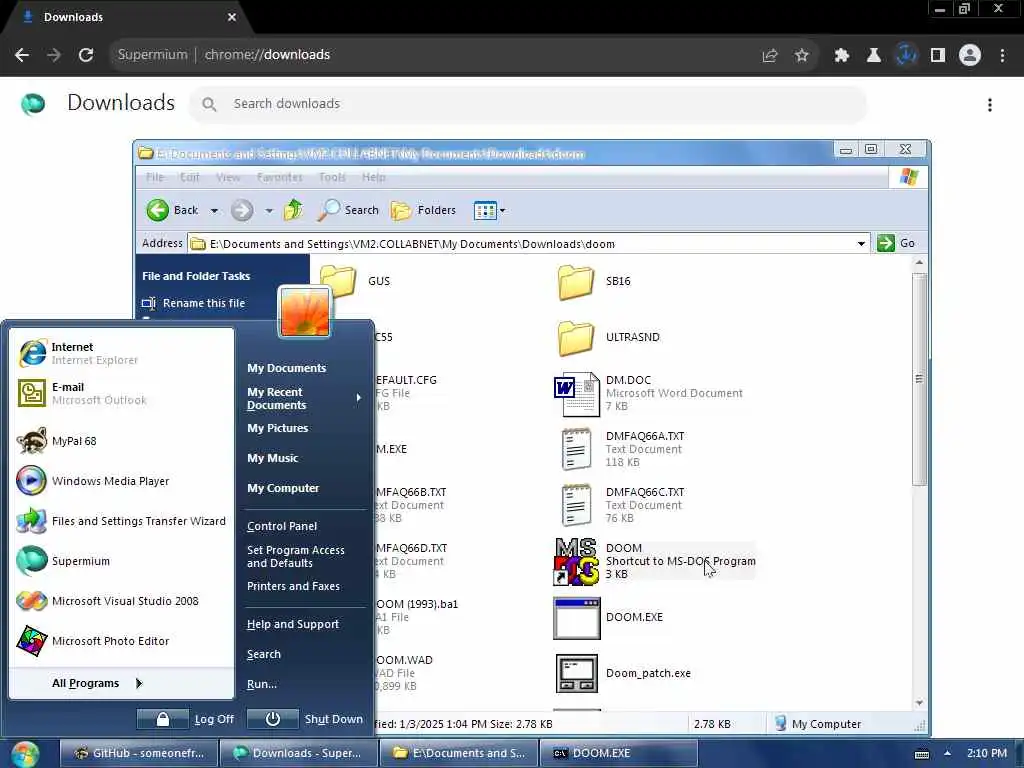Open Downloads page more actions menu
The image size is (1024, 768).
990,104
